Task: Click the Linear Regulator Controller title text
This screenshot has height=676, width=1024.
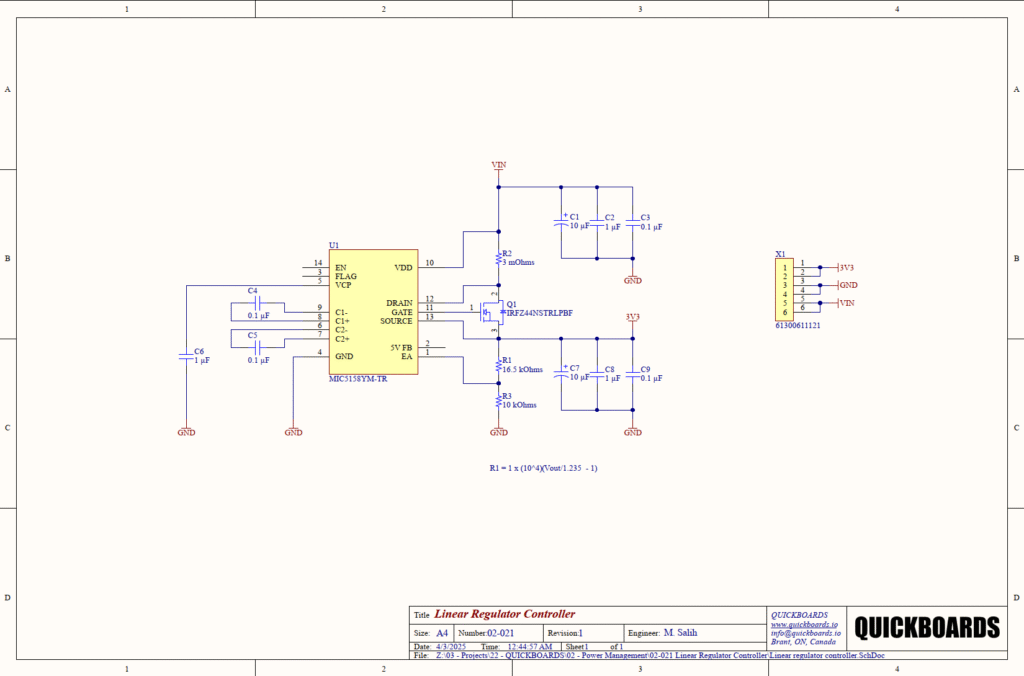Action: pos(504,614)
